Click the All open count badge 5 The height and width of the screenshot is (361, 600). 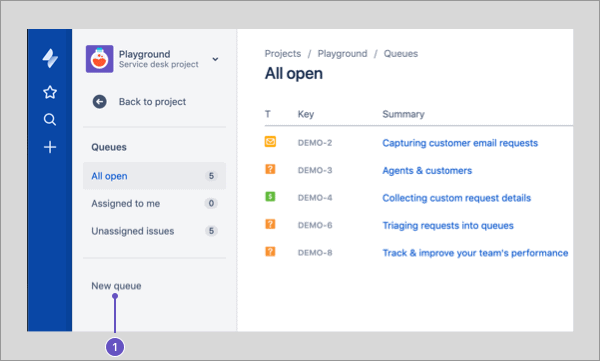click(211, 176)
